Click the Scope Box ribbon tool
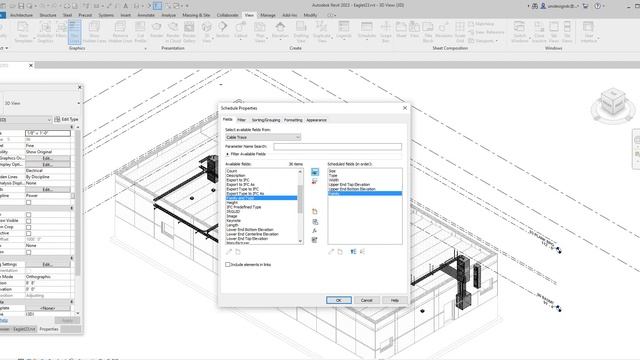The width and height of the screenshot is (640, 360). pos(386,32)
